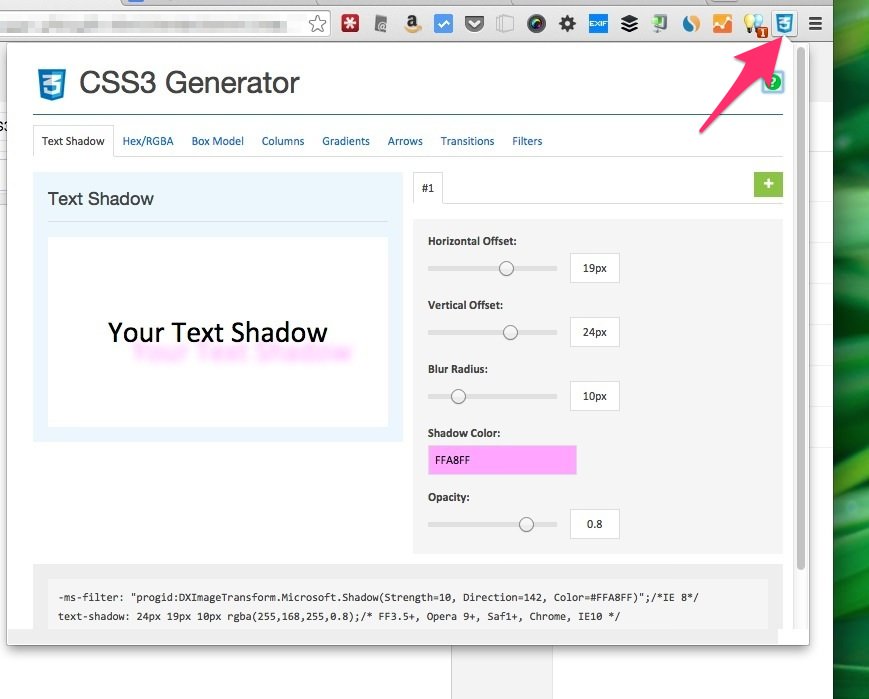Click the 'CSS3 Generator' title text
The height and width of the screenshot is (699, 869).
190,83
